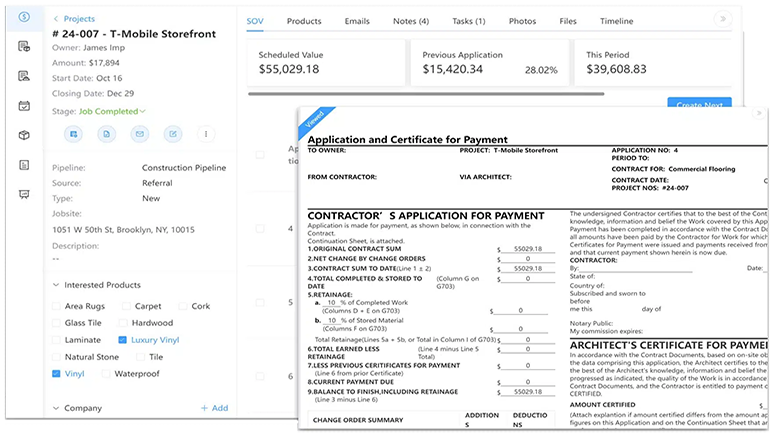Click the chat bubble icon in sidebar

point(23,194)
